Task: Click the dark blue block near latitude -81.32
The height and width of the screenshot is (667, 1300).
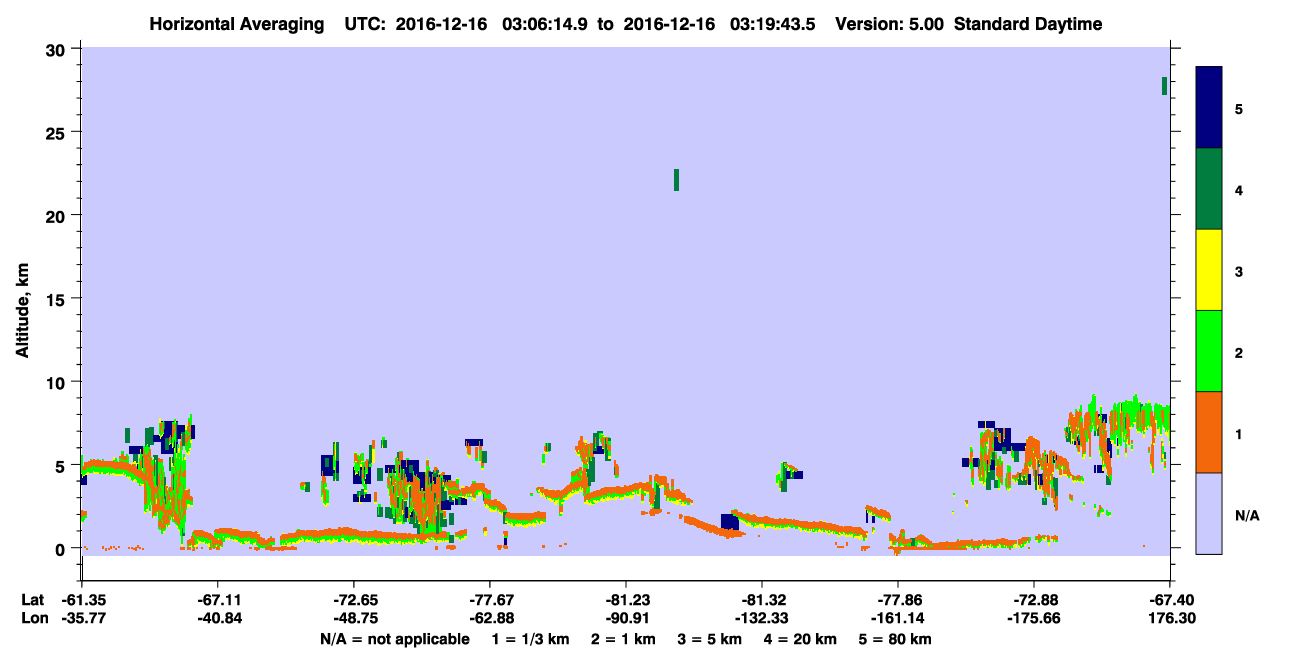Action: (730, 522)
